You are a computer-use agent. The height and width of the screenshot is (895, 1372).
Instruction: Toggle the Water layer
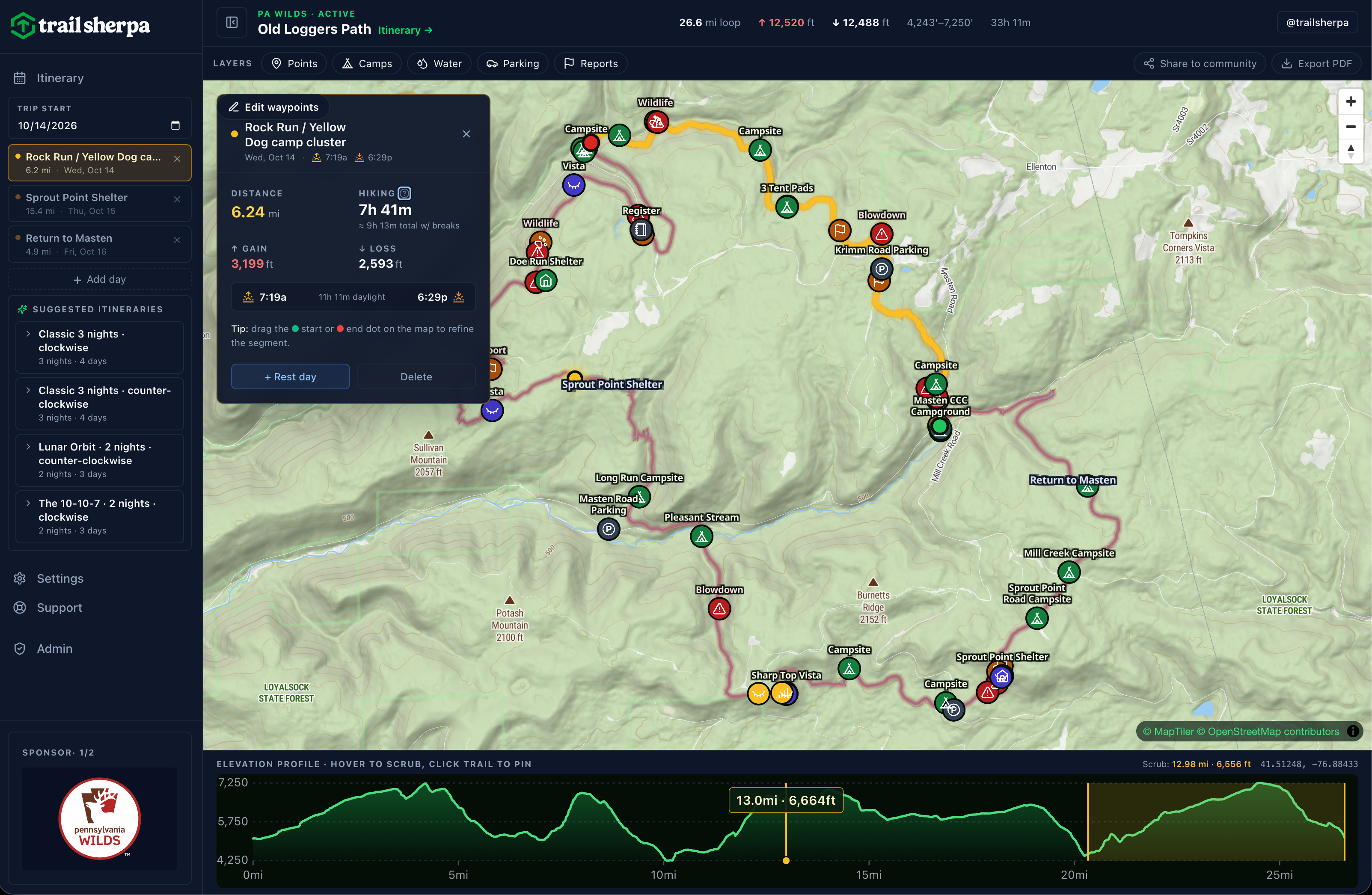pyautogui.click(x=439, y=63)
